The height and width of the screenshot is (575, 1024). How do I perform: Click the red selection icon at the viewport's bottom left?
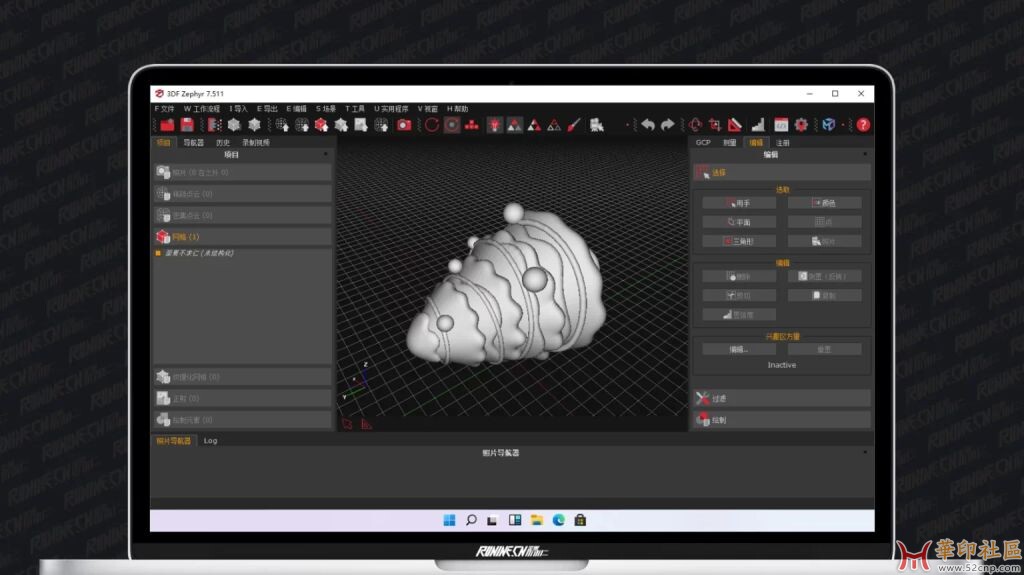347,424
